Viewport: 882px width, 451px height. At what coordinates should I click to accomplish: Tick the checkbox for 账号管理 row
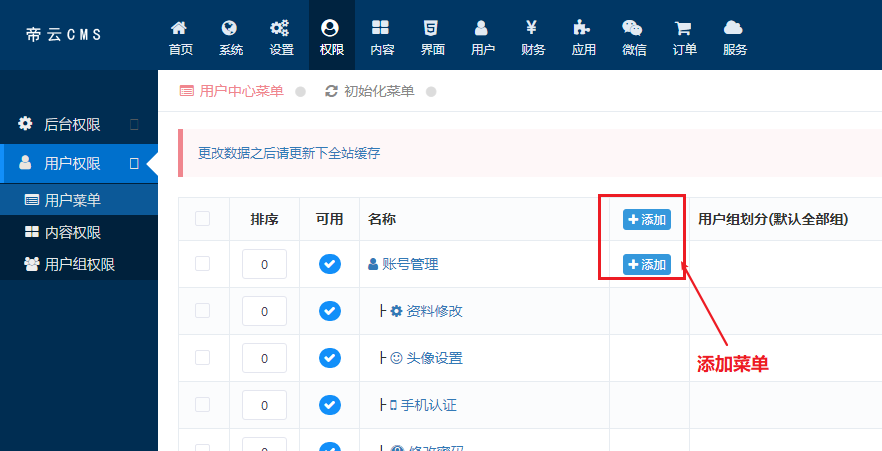click(x=202, y=263)
